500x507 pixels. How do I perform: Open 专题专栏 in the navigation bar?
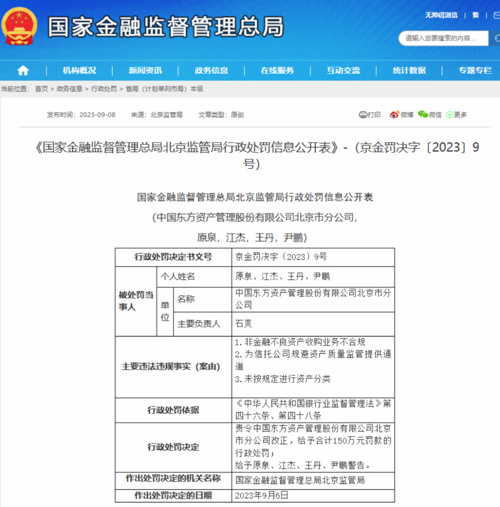(475, 70)
